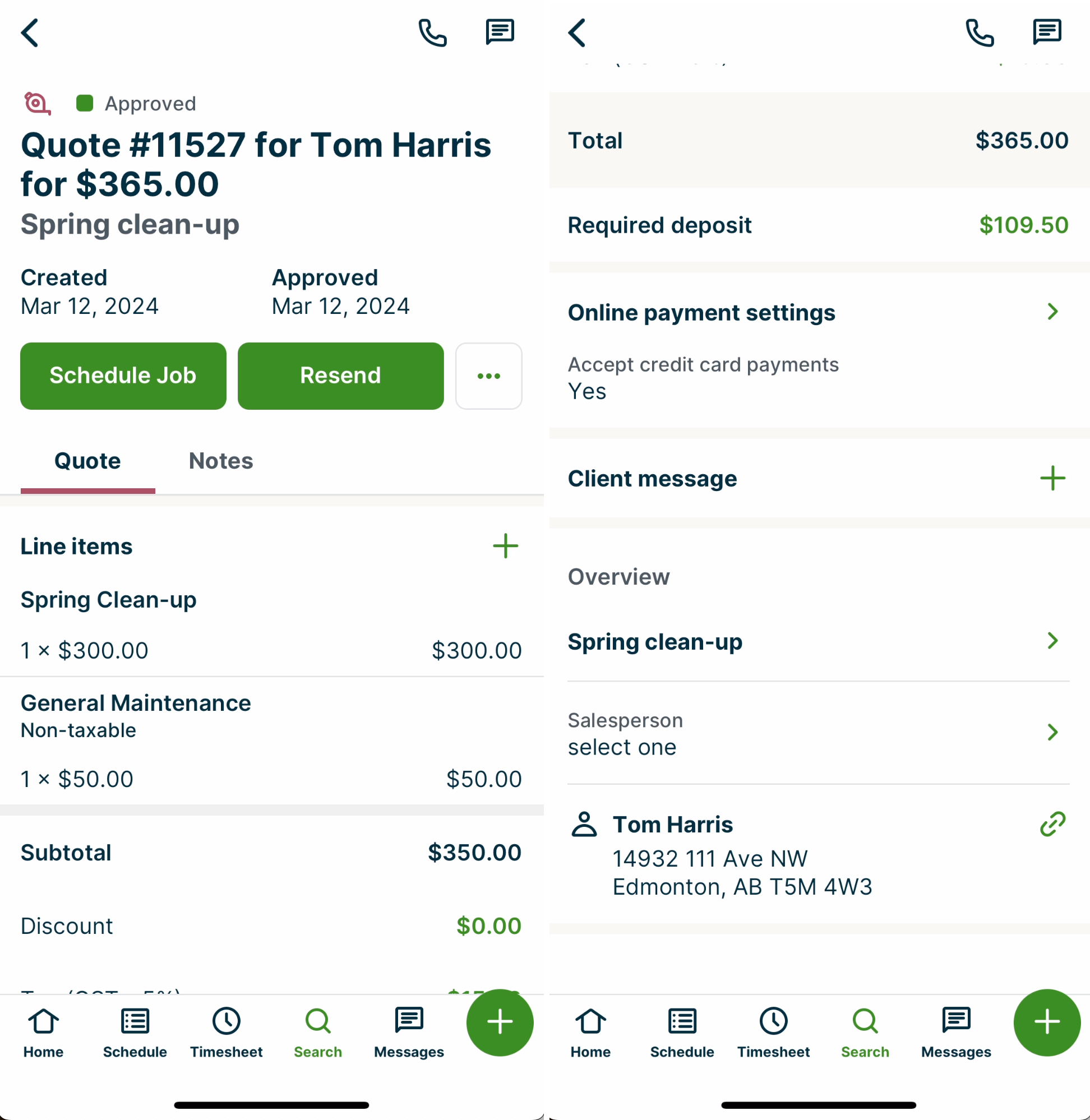1090x1120 pixels.
Task: Expand Online payment settings chevron
Action: 1052,312
